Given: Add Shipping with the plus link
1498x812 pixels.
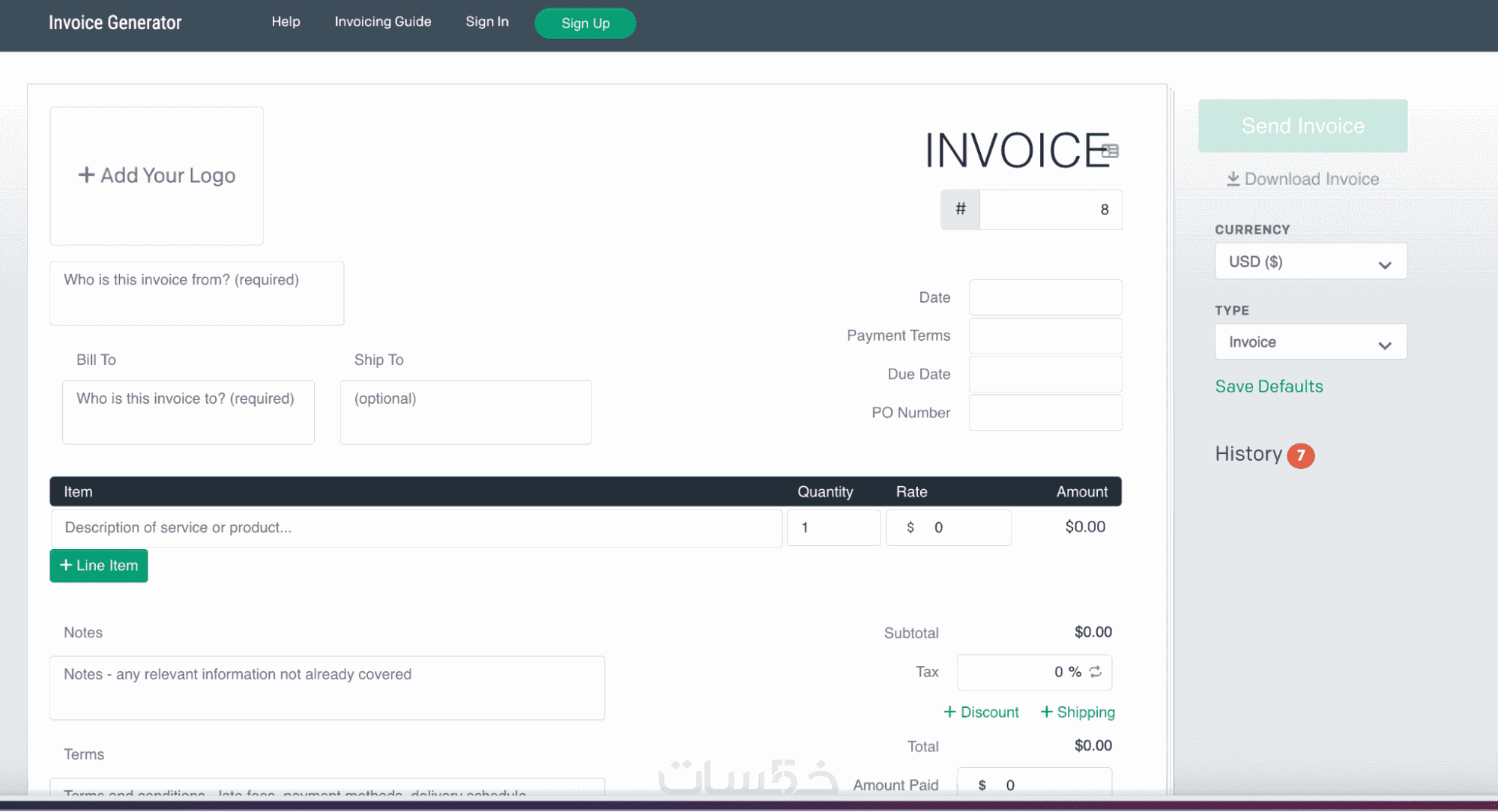Looking at the screenshot, I should click(1078, 712).
